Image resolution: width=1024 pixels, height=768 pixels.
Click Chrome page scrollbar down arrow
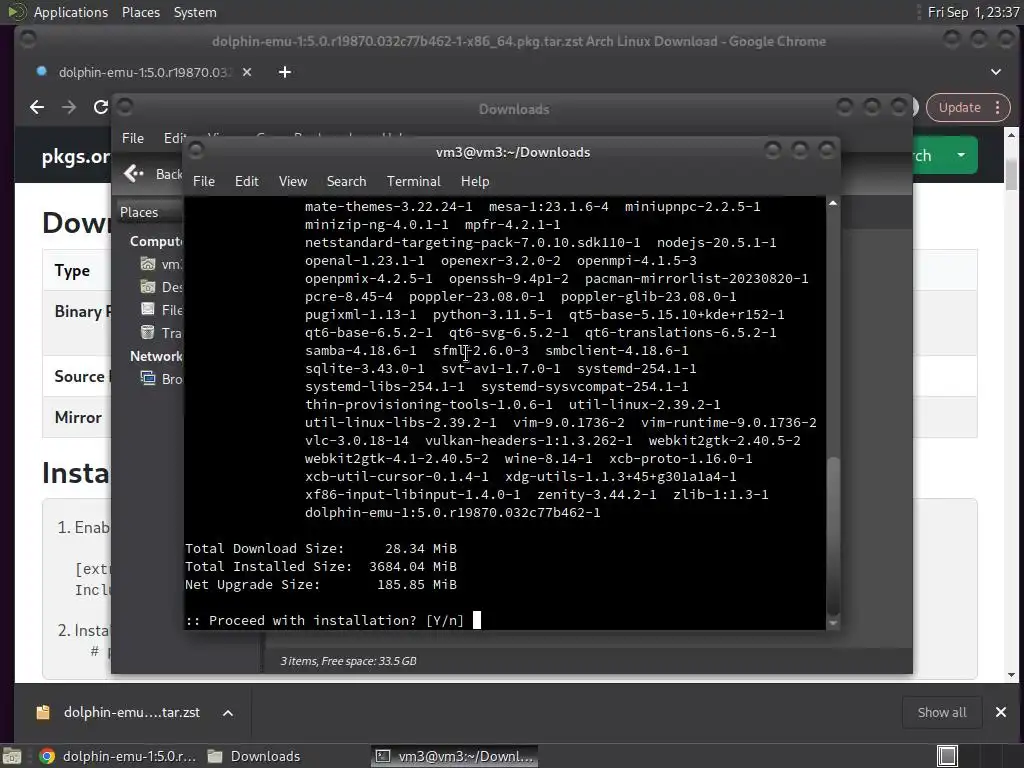pos(1011,675)
